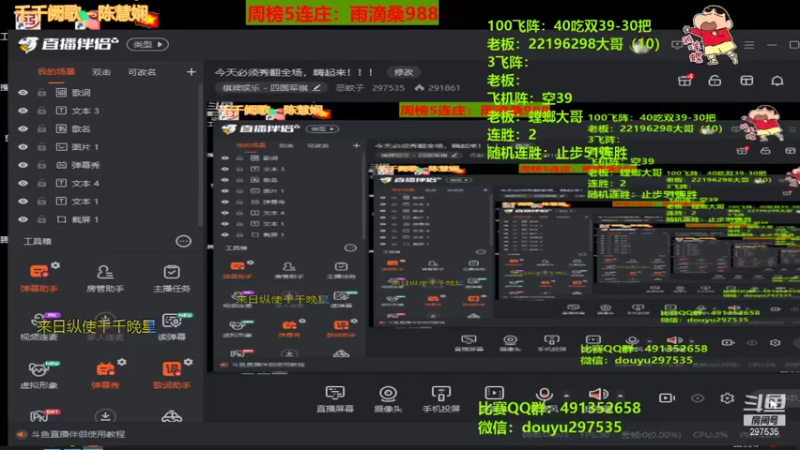Click the PK tool icon

click(x=40, y=416)
